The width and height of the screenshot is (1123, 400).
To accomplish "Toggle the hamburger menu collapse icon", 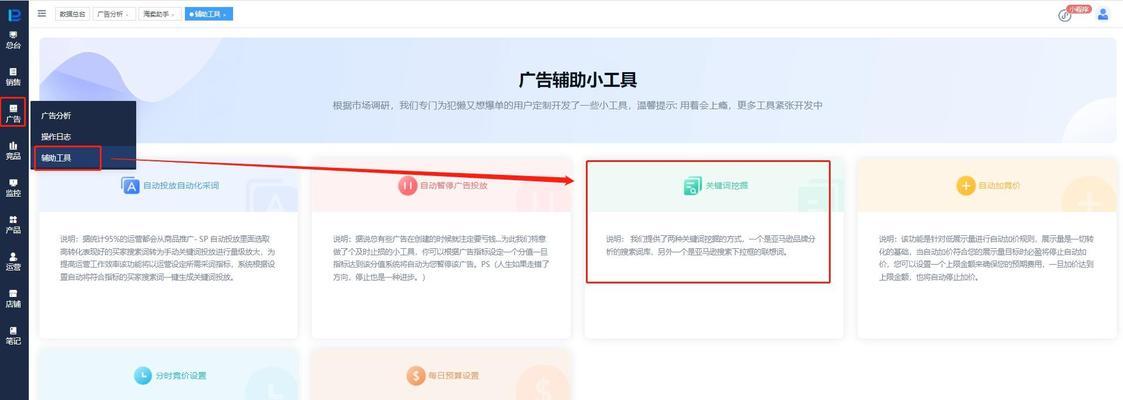I will tap(42, 14).
